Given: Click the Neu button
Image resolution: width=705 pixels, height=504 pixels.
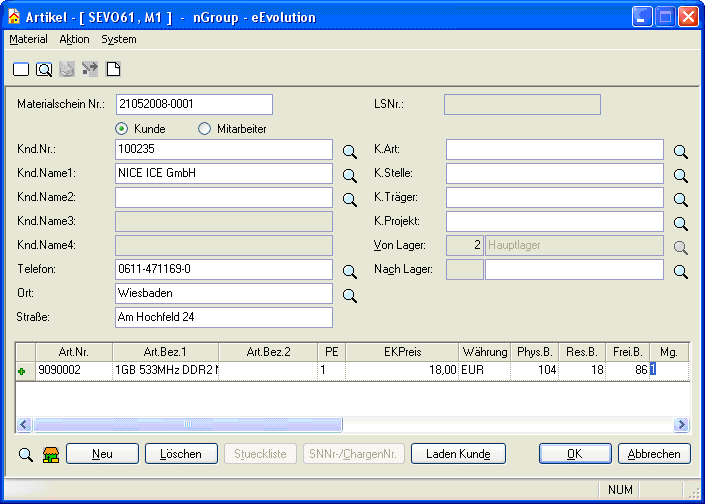Looking at the screenshot, I should 102,454.
